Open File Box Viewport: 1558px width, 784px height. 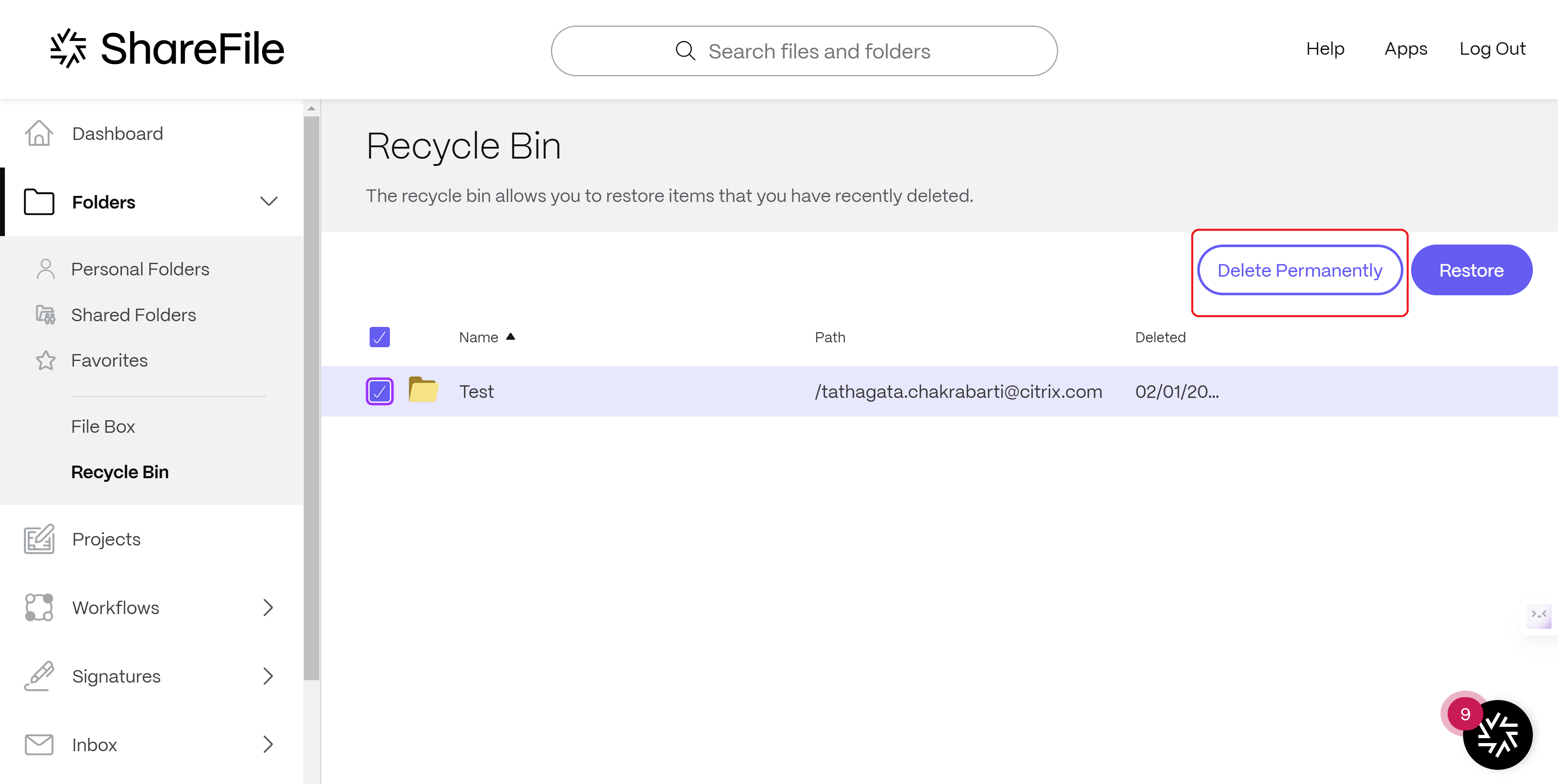(103, 426)
